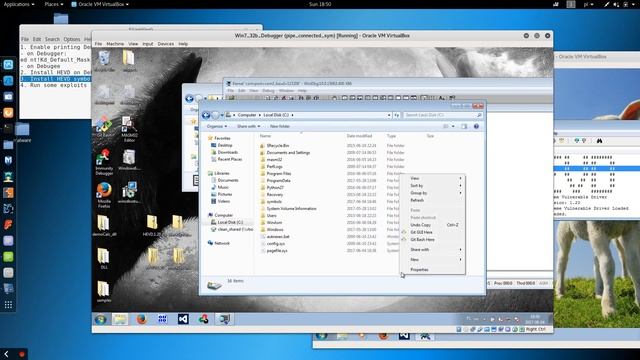
Task: Select Pictures under Libraries
Action: (x=224, y=194)
